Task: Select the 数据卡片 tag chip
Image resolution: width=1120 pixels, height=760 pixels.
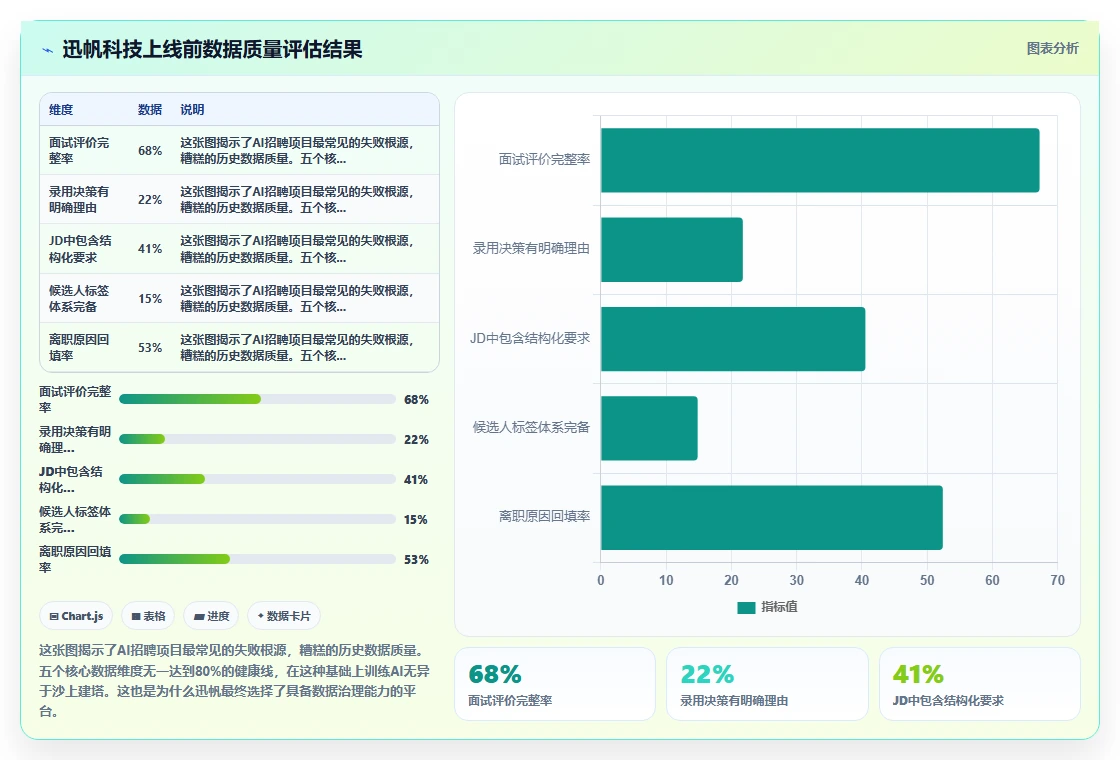Action: 284,616
